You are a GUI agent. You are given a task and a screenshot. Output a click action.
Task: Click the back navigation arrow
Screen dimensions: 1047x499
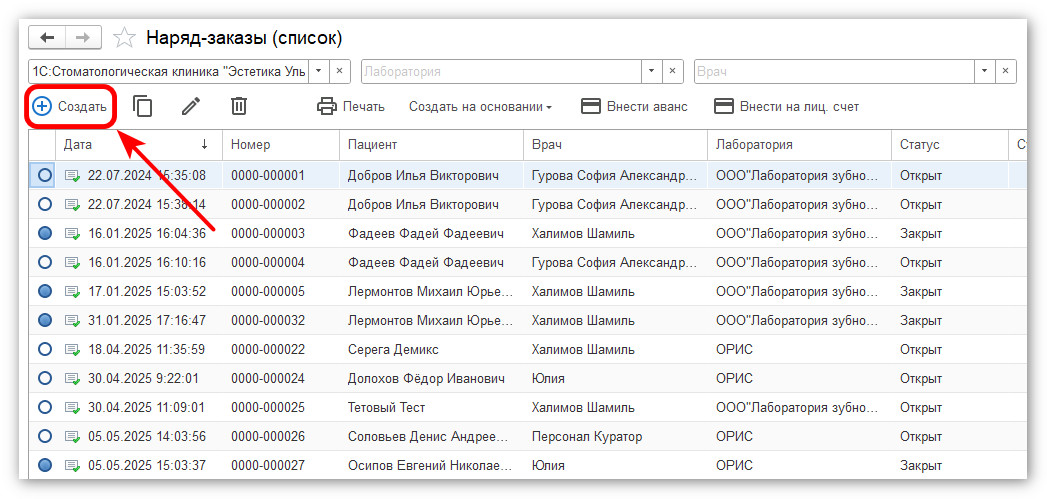[48, 37]
